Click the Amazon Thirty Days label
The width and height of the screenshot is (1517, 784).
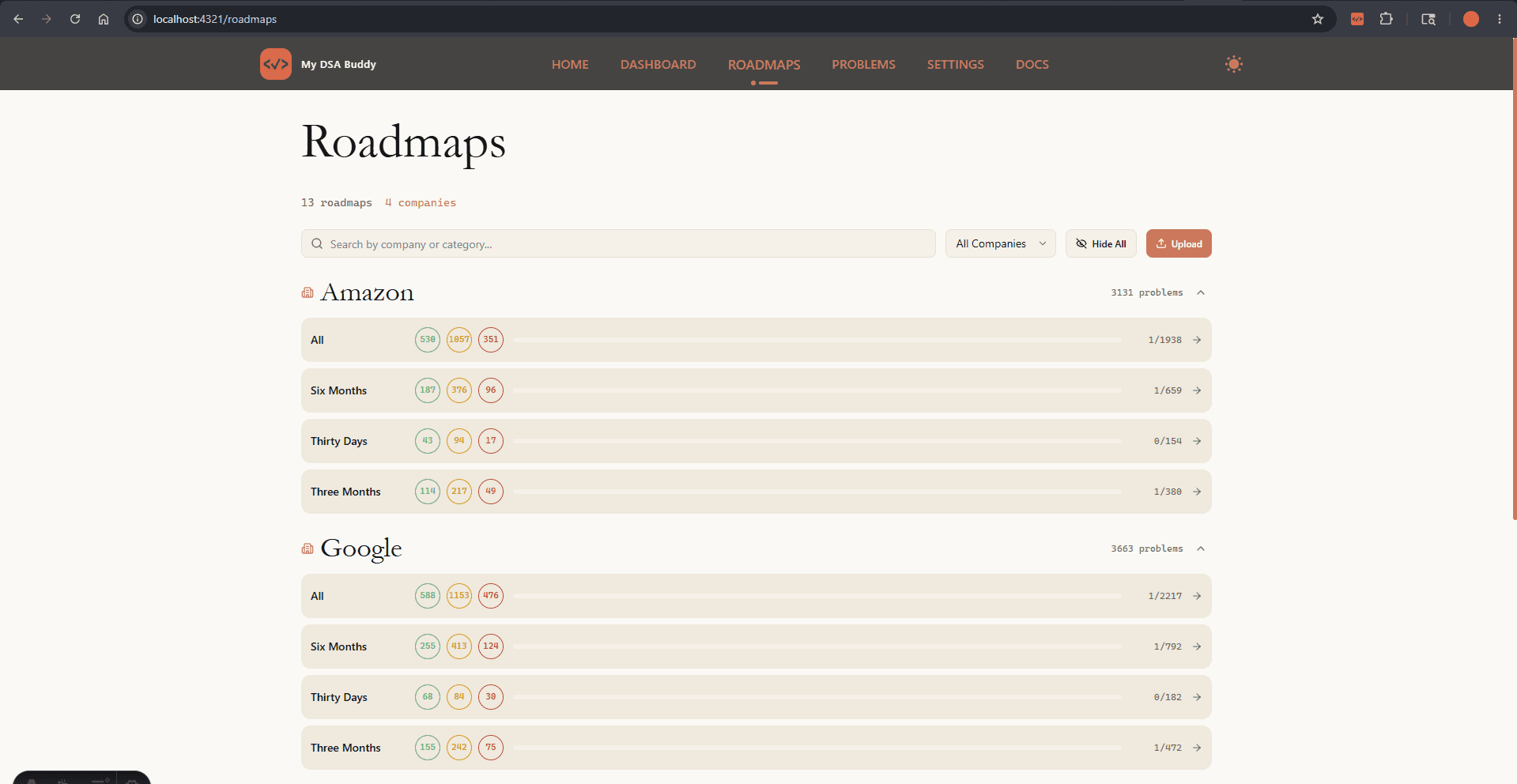tap(339, 441)
